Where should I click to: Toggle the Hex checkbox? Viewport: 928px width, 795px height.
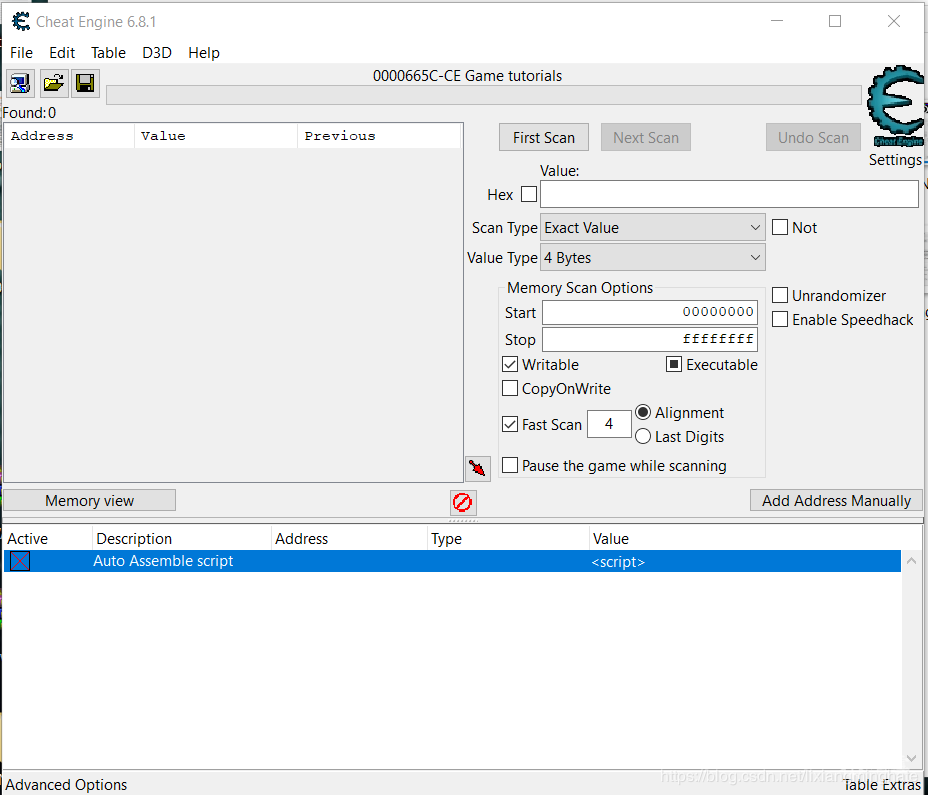[529, 194]
